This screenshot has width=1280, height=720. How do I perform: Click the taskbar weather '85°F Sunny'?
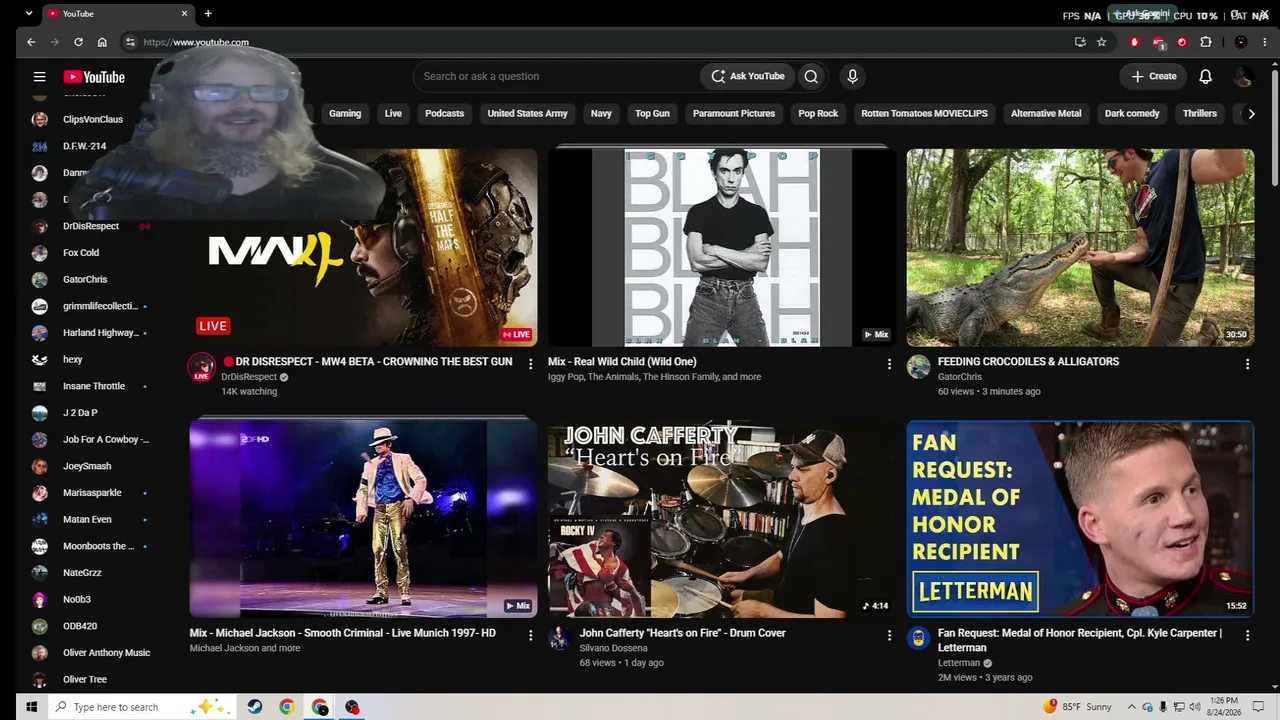point(1078,707)
